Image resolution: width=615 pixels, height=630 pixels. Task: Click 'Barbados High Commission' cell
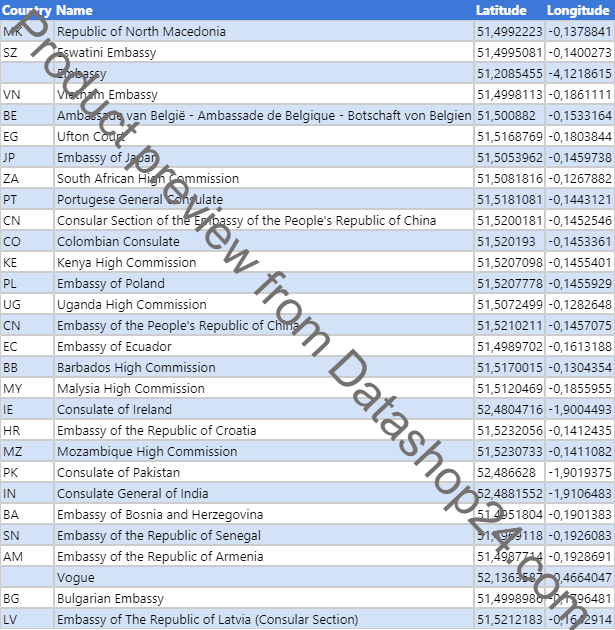[264, 367]
